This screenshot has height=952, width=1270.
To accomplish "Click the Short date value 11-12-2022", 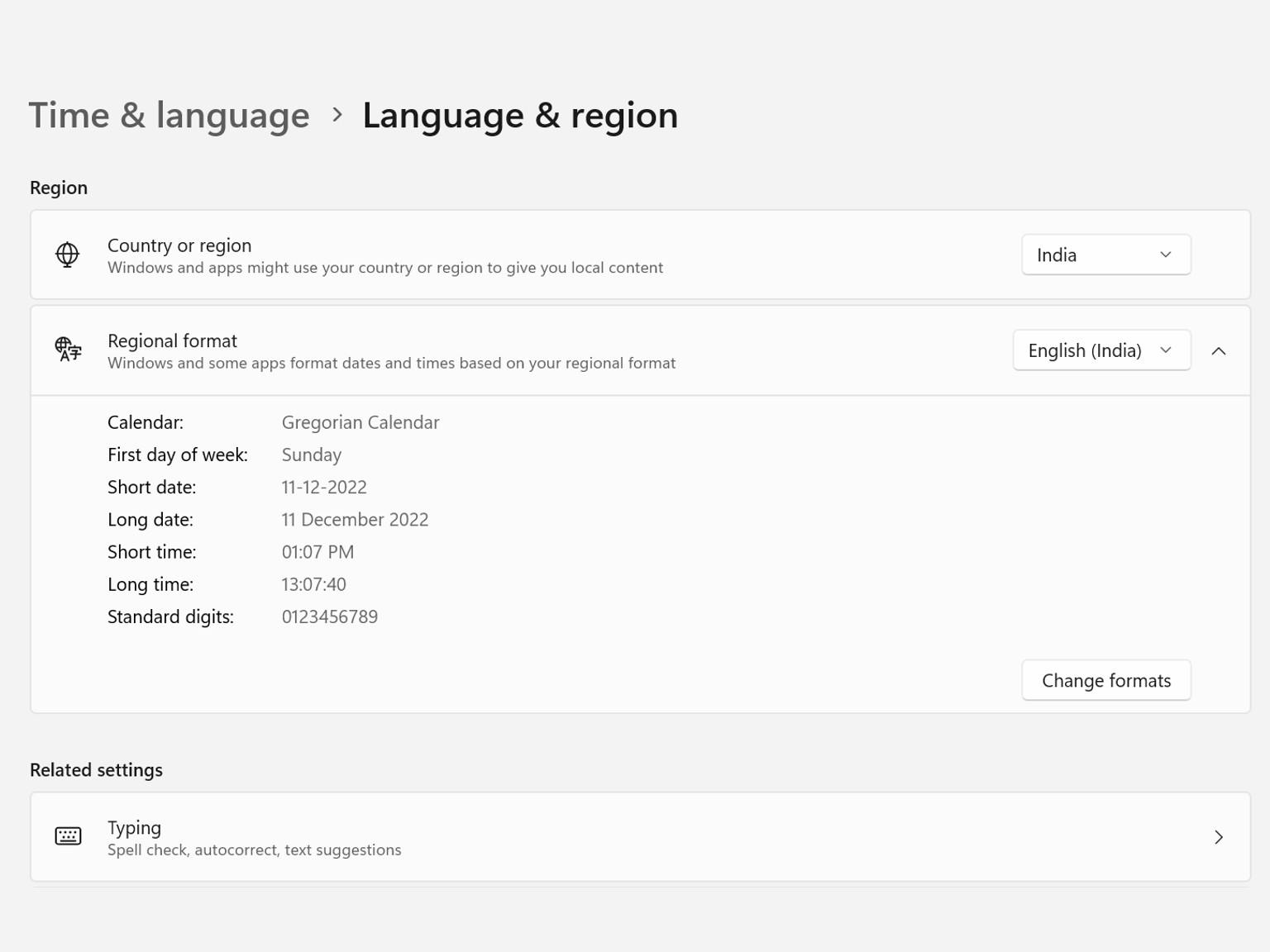I will tap(324, 488).
